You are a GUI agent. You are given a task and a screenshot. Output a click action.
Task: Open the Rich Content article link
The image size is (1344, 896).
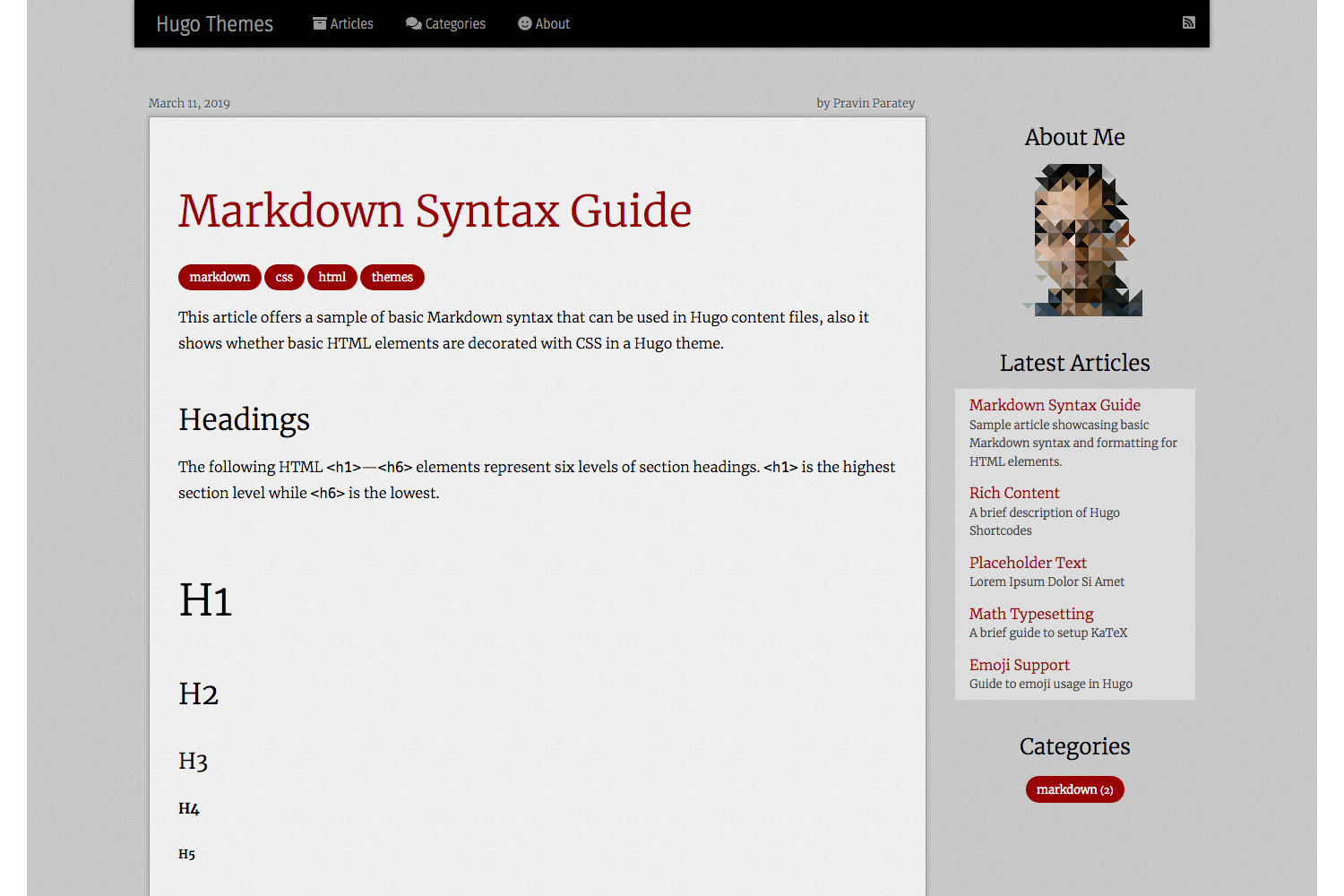pos(1014,493)
